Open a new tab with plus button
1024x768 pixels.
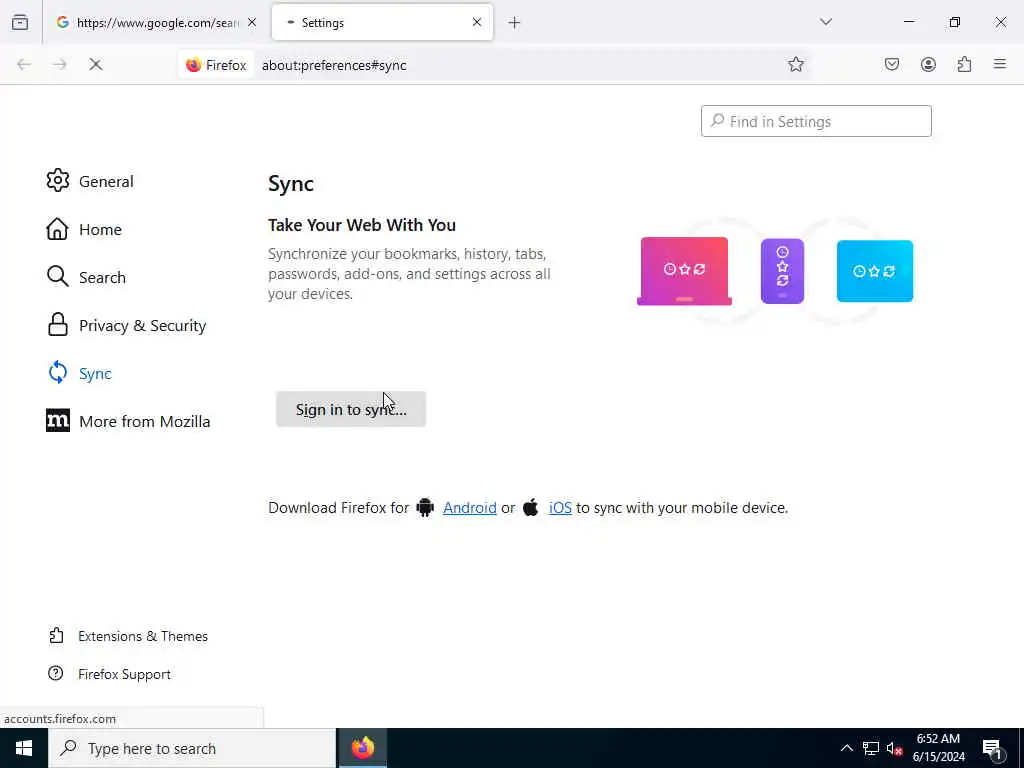click(x=515, y=23)
